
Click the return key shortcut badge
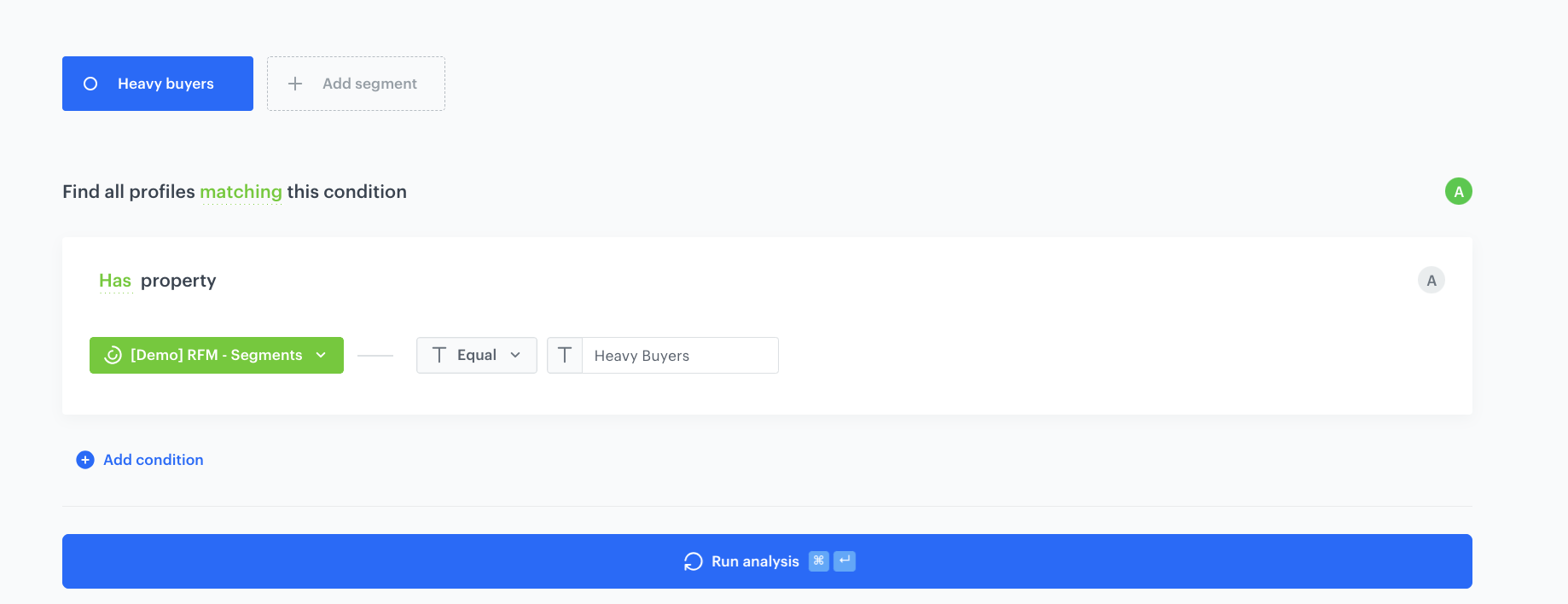(845, 560)
